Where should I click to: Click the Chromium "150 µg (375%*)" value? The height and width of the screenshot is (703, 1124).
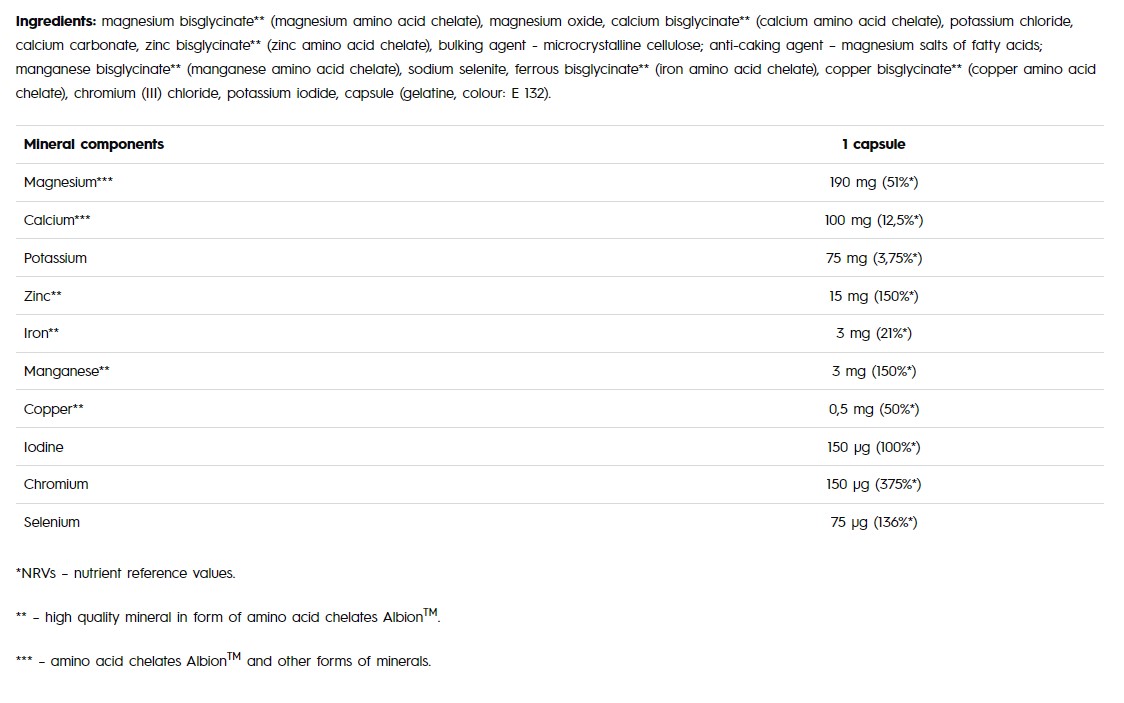point(873,484)
